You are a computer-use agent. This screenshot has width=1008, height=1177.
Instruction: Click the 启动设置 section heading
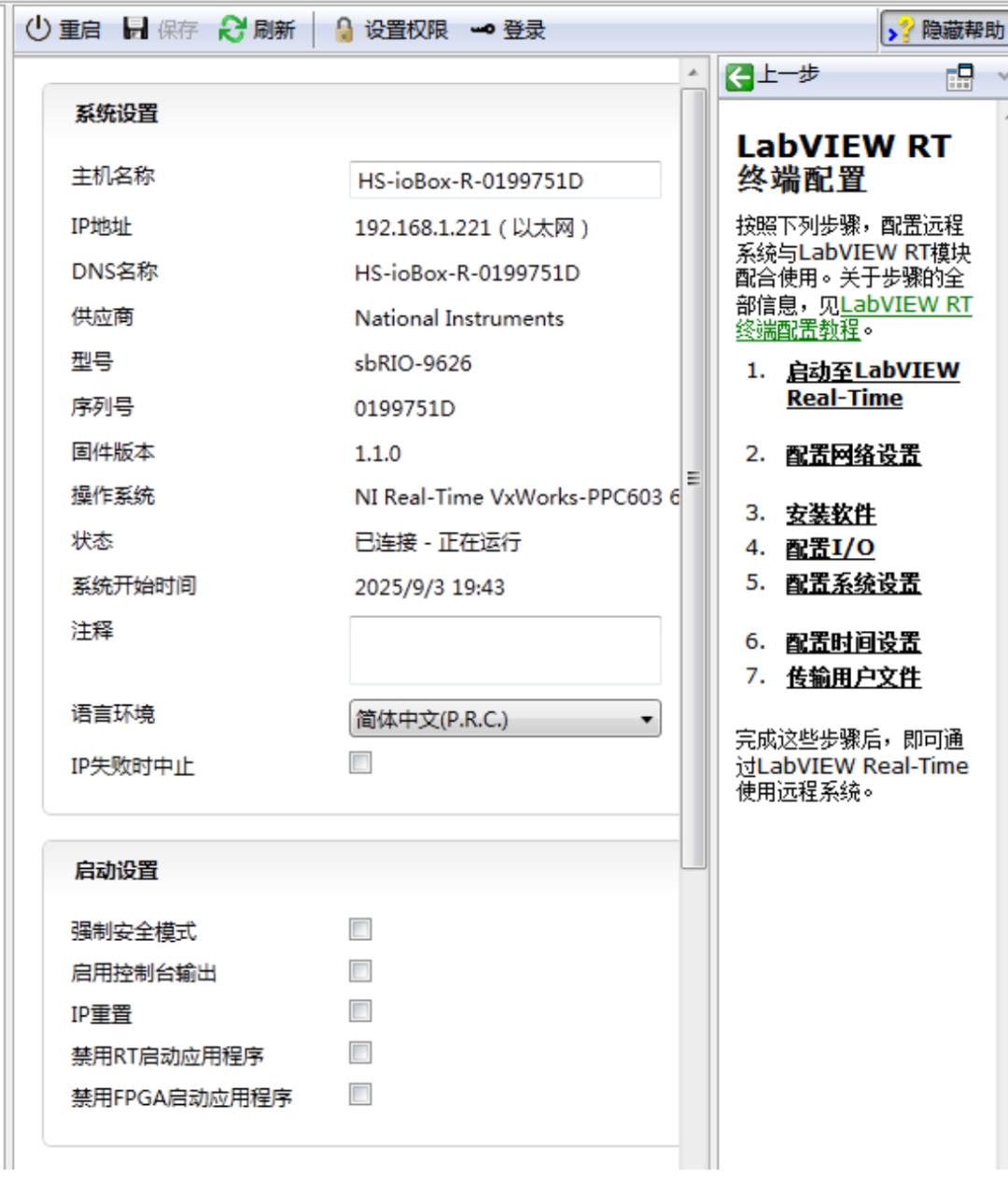point(117,871)
